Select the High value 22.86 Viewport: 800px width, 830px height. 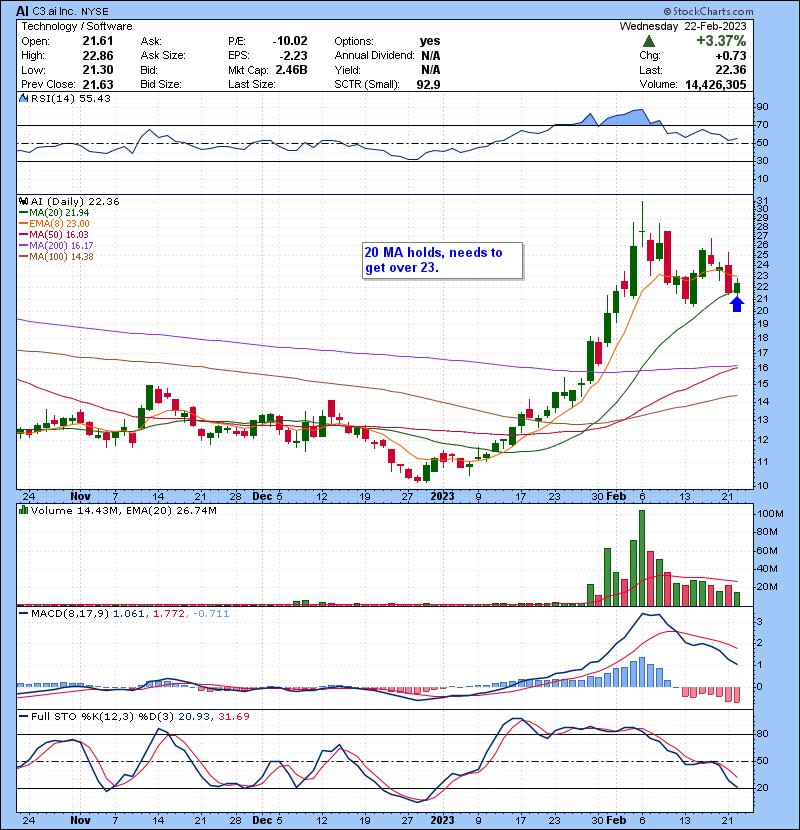[98, 55]
